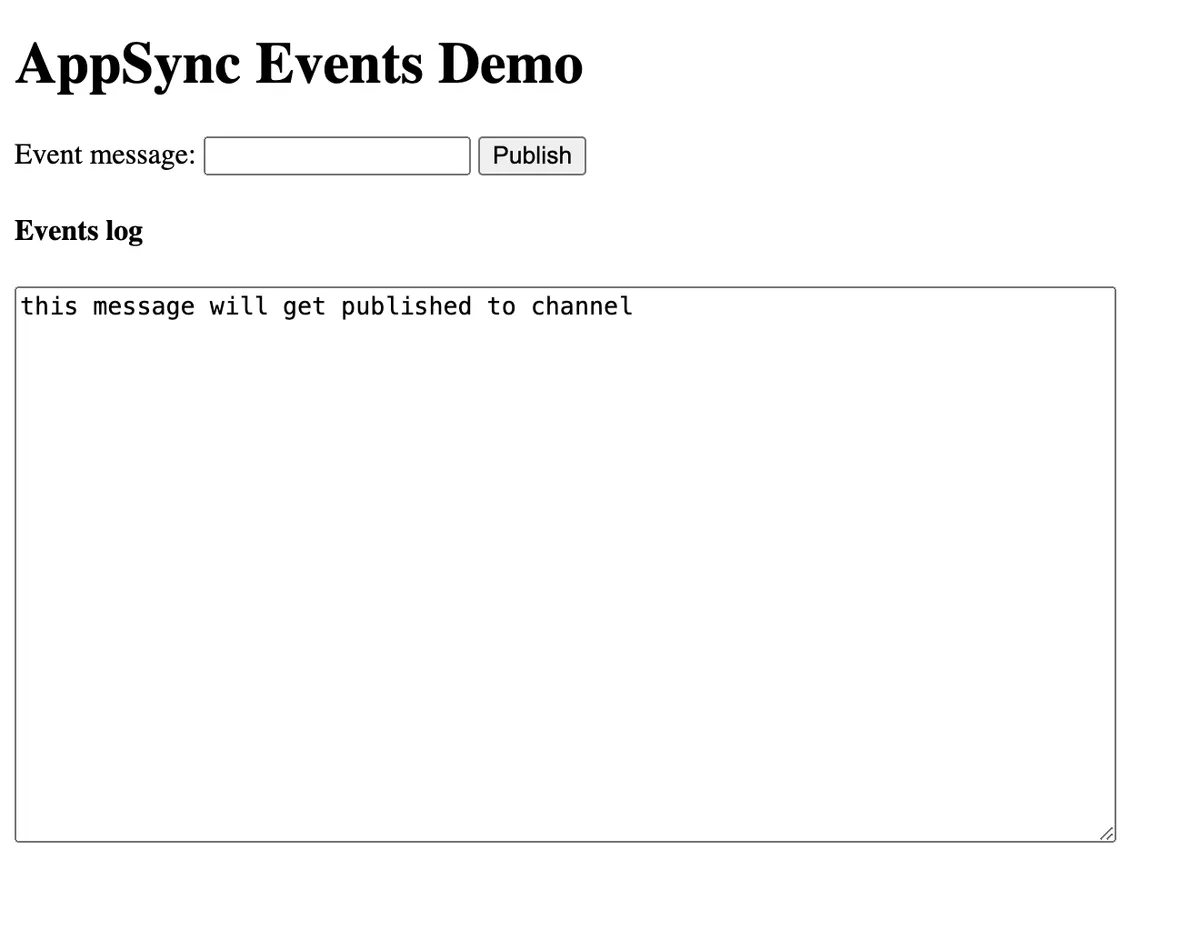
Task: Place cursor at end of logged message
Action: point(632,306)
